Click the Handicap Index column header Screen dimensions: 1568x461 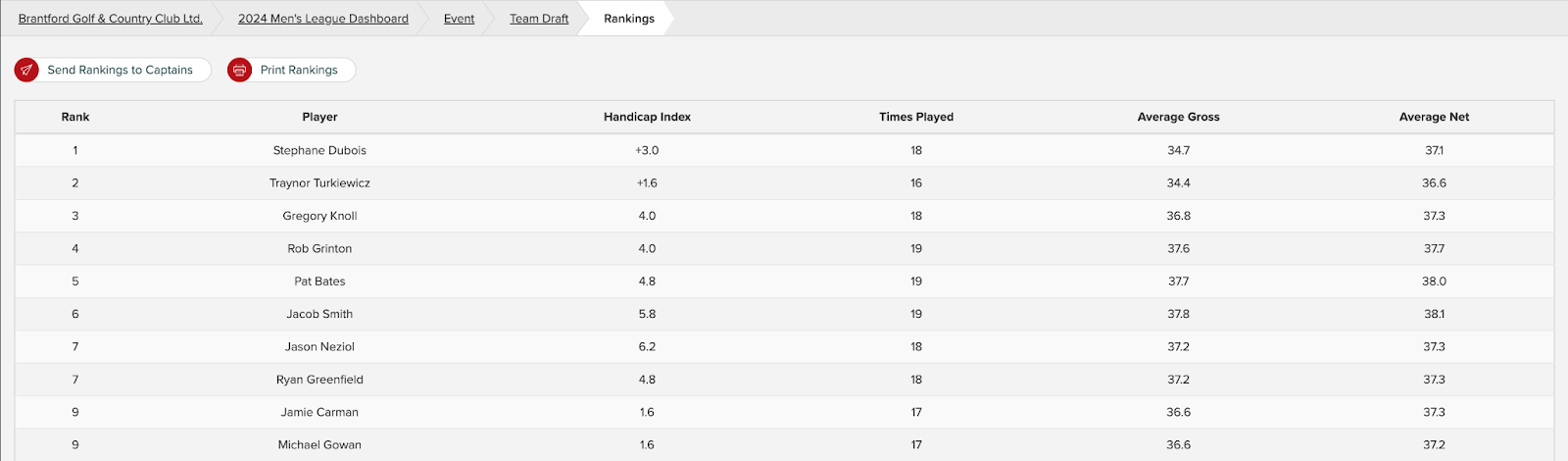(647, 117)
